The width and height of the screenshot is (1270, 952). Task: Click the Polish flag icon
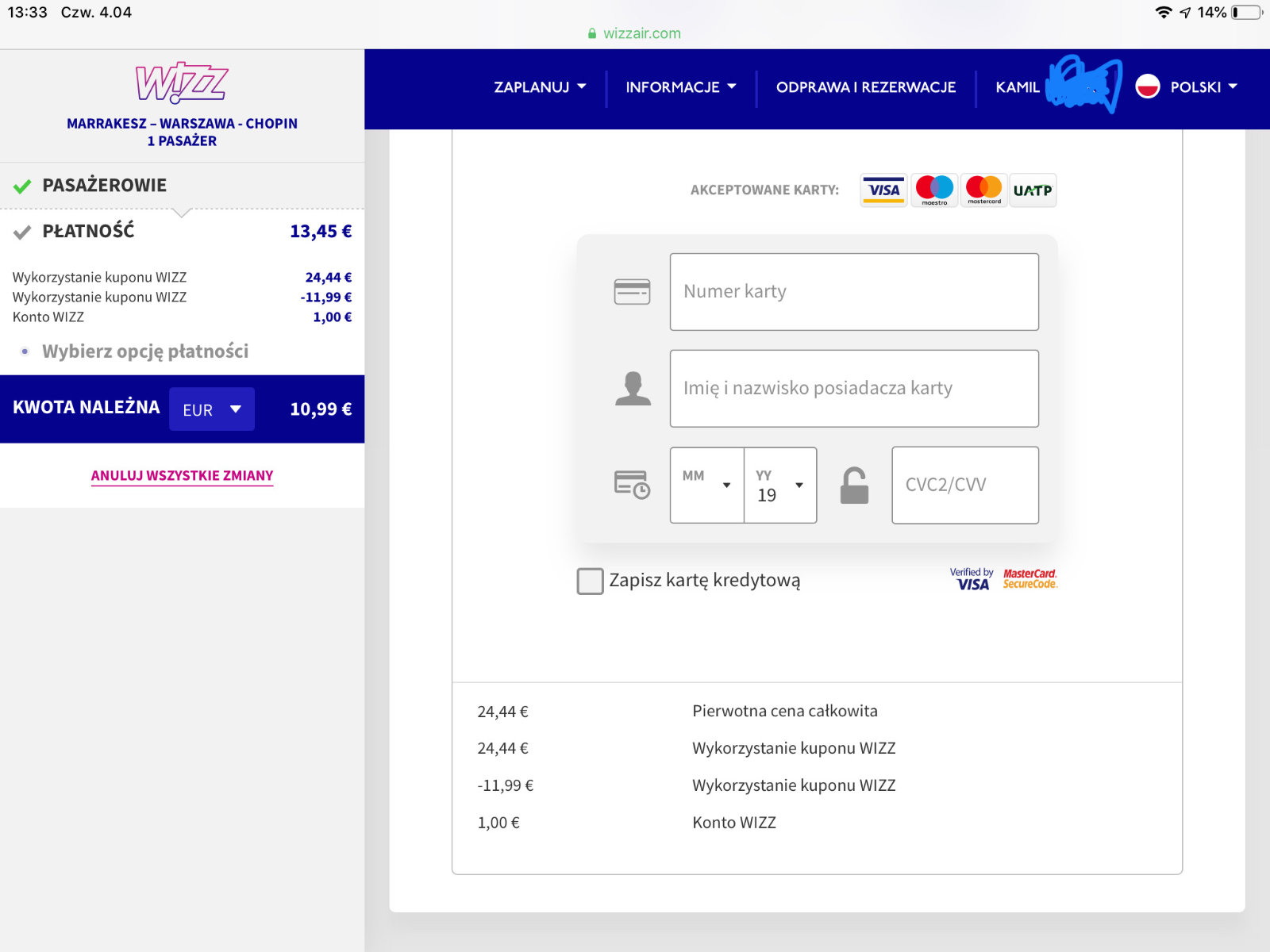pyautogui.click(x=1148, y=86)
